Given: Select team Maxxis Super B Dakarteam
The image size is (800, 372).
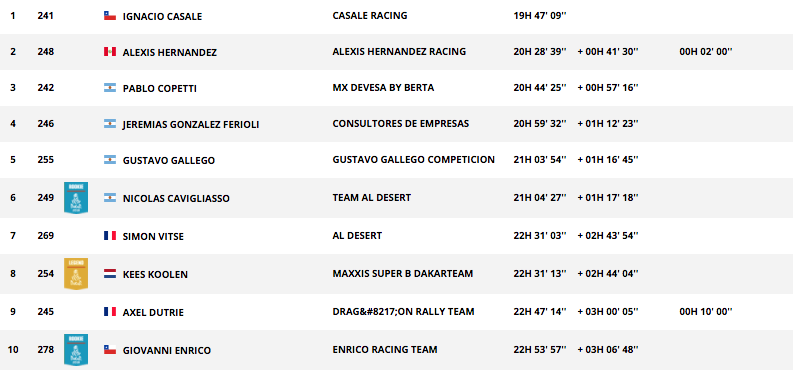Looking at the screenshot, I should coord(403,274).
